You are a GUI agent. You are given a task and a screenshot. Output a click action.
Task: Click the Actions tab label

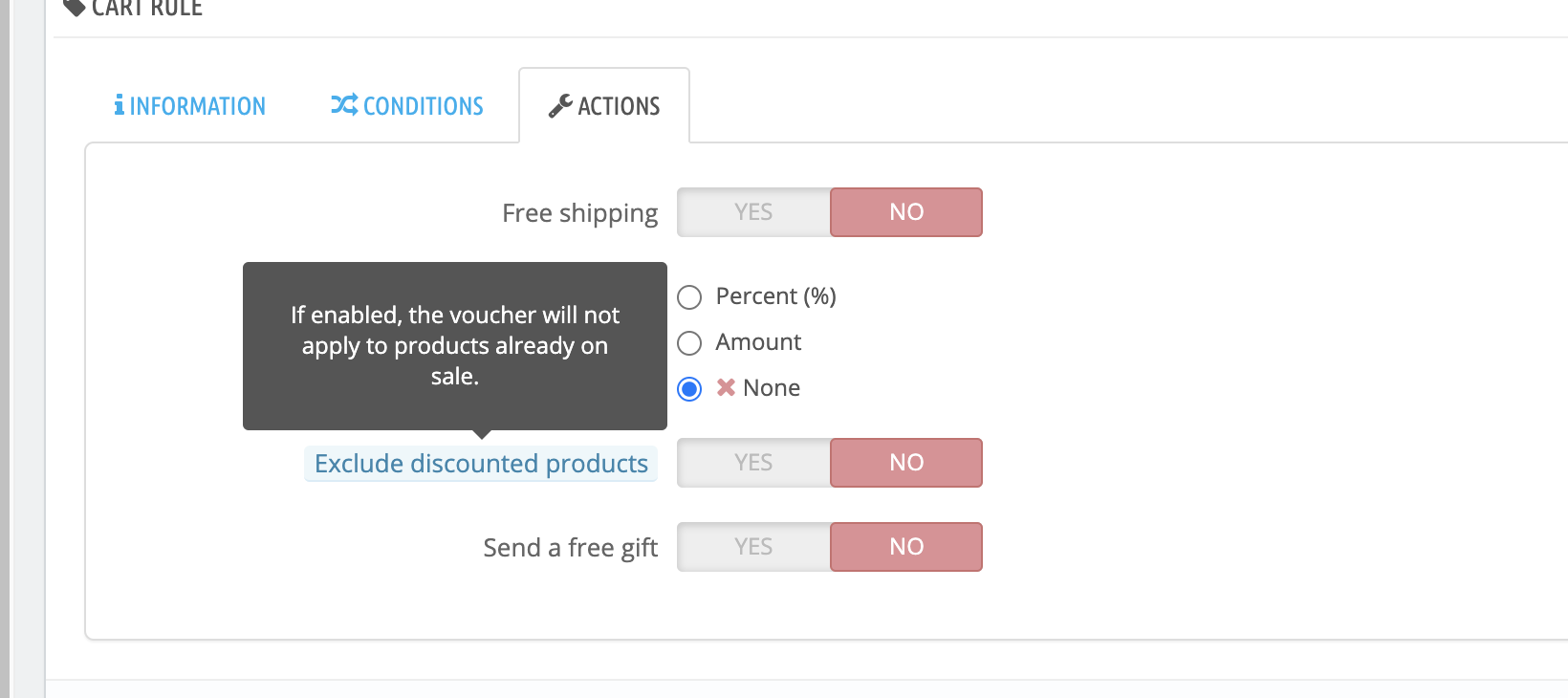tap(619, 106)
